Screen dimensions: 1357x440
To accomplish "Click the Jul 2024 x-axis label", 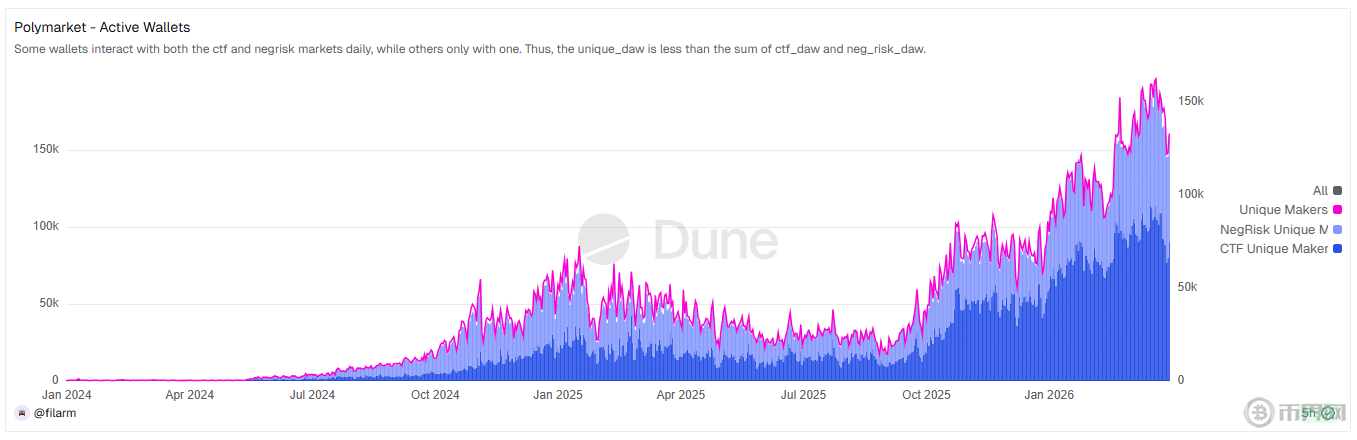I will coord(312,395).
